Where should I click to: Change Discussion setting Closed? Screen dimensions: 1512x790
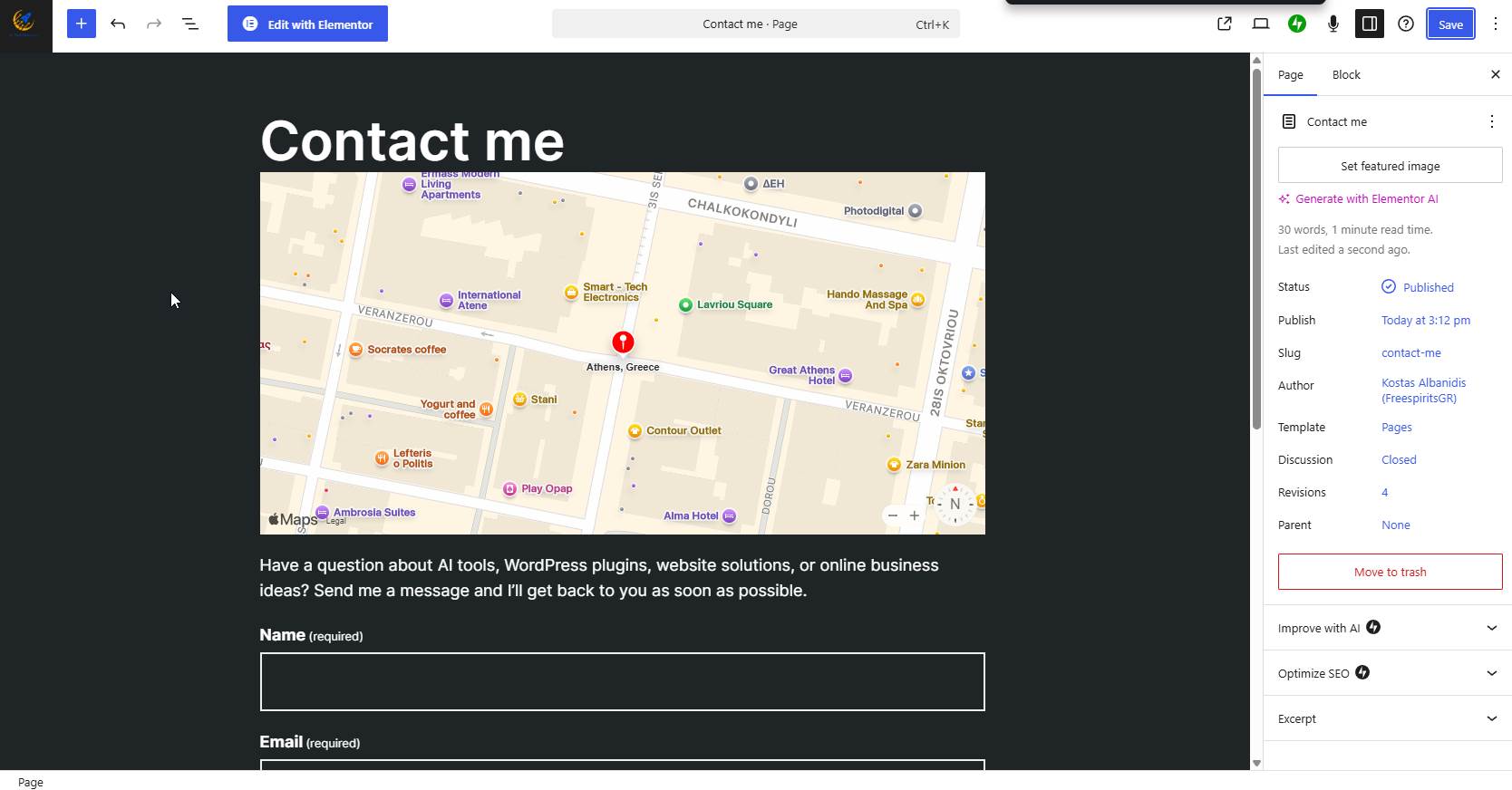(1399, 459)
